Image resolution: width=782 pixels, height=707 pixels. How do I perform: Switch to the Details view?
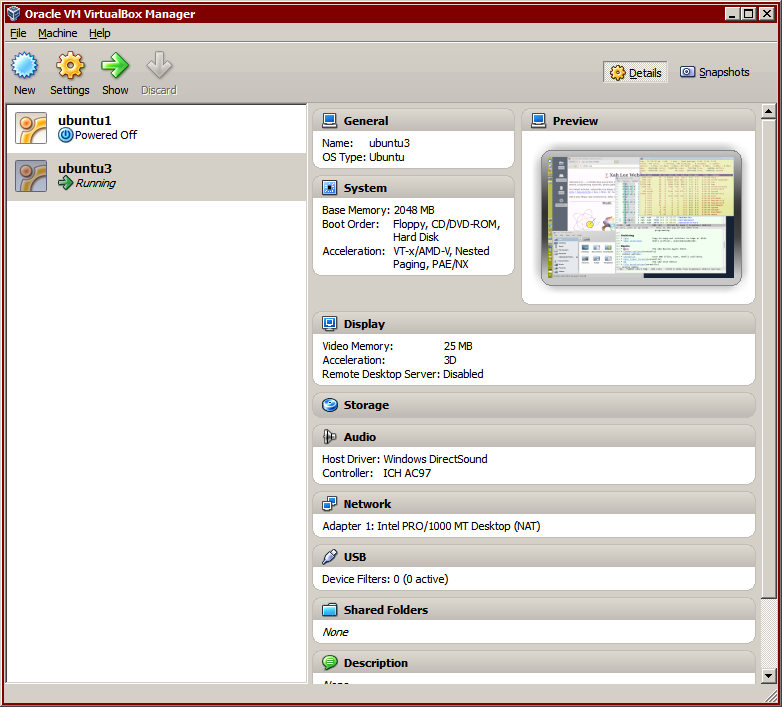635,73
